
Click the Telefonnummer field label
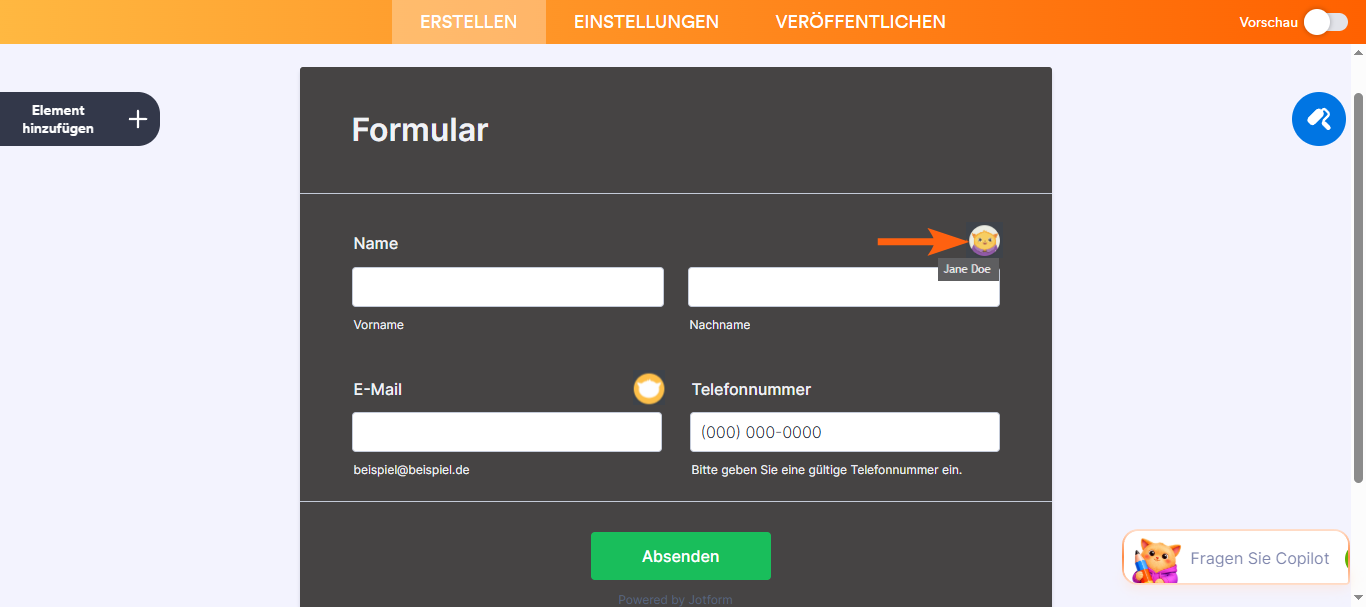[x=751, y=389]
